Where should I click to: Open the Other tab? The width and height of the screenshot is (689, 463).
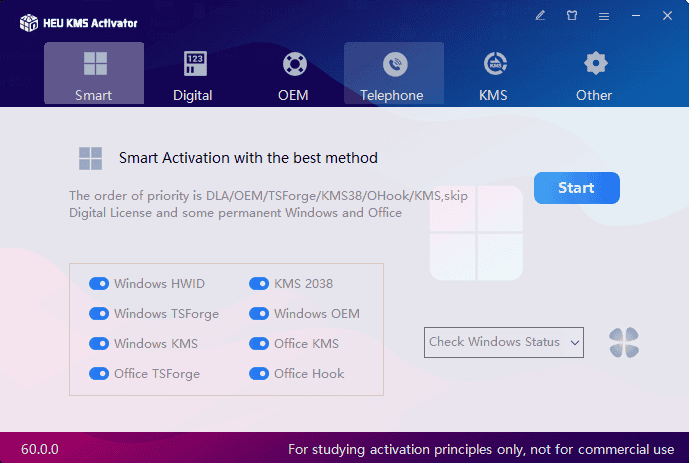594,73
